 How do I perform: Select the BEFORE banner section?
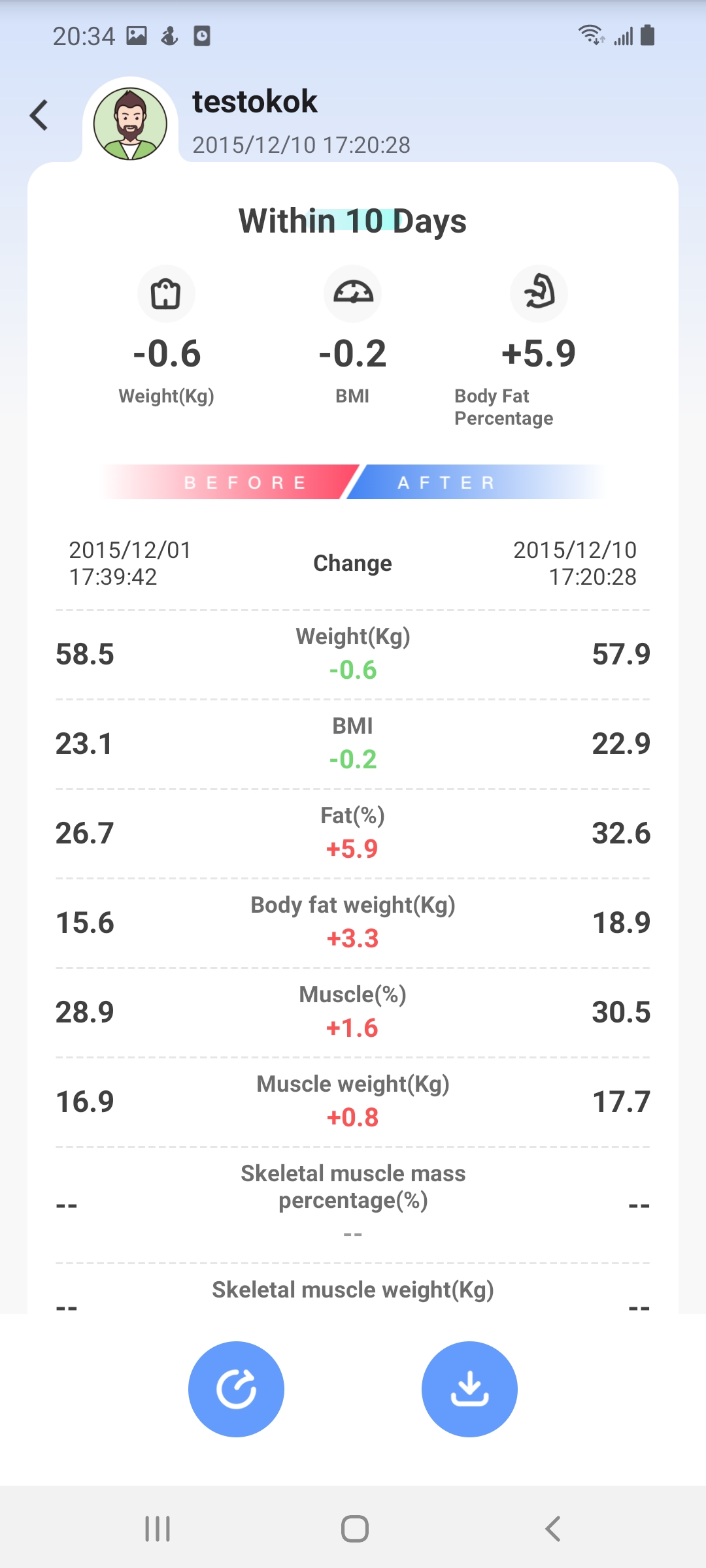[244, 483]
